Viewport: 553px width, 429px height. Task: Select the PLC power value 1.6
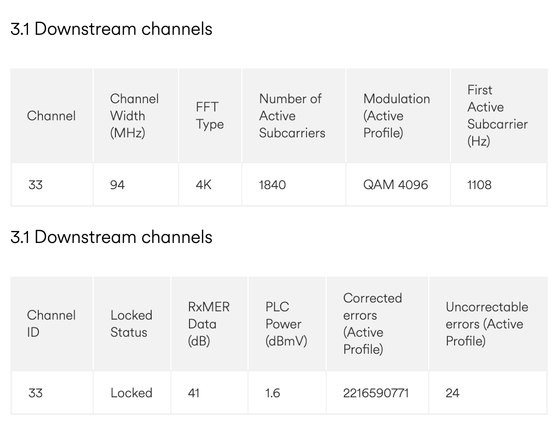tap(273, 393)
